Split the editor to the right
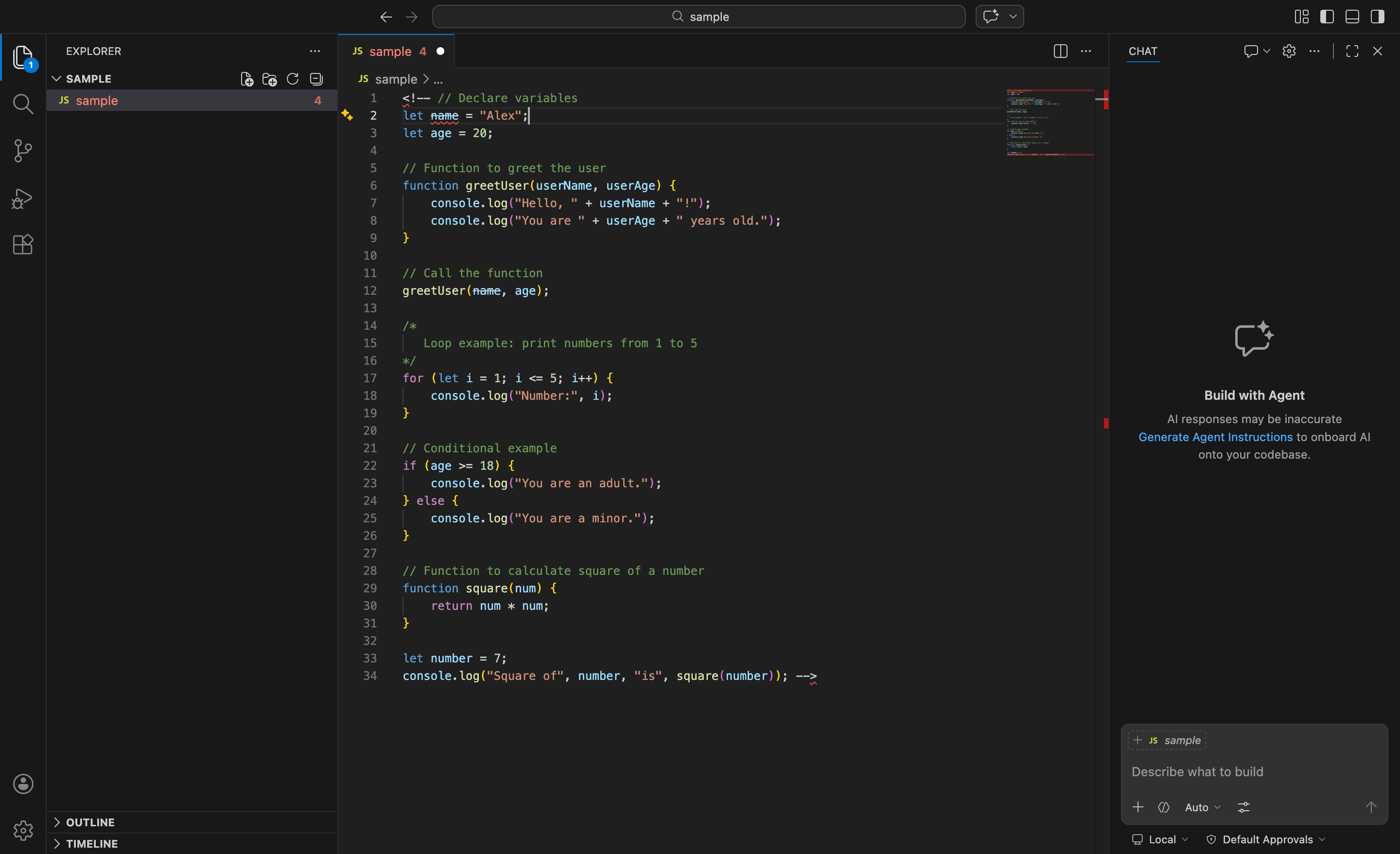The height and width of the screenshot is (854, 1400). (1060, 51)
